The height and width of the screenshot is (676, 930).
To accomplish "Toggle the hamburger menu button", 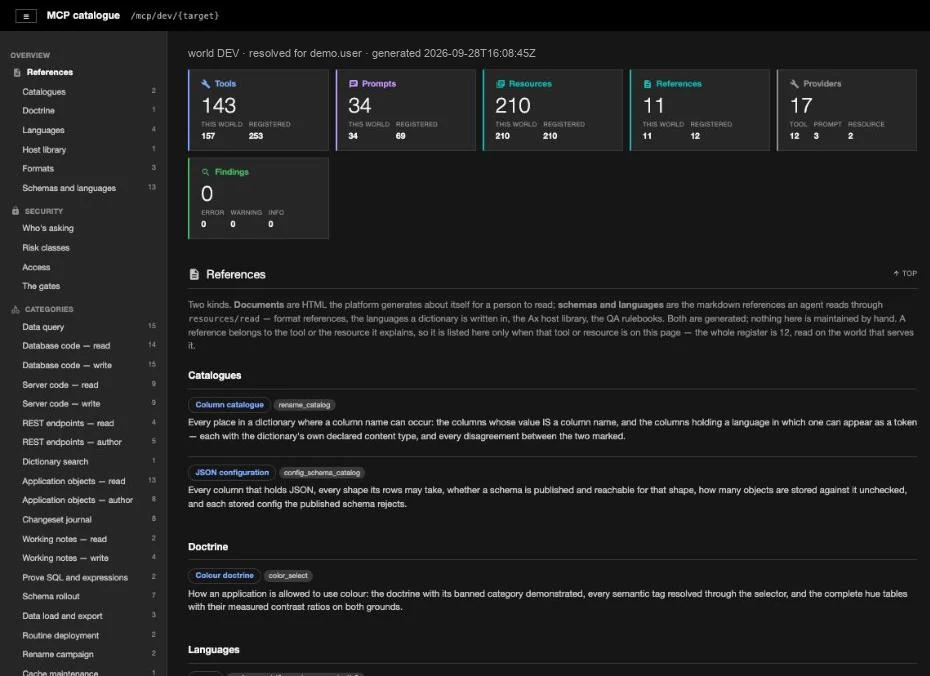I will coord(26,16).
